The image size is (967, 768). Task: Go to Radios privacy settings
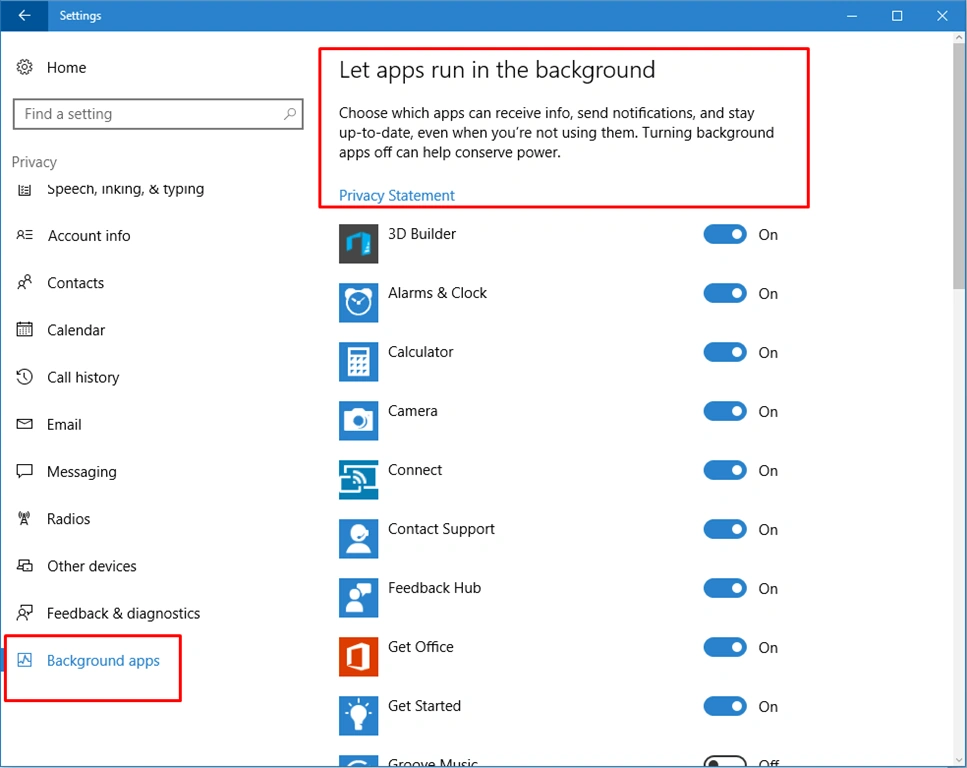[x=68, y=519]
